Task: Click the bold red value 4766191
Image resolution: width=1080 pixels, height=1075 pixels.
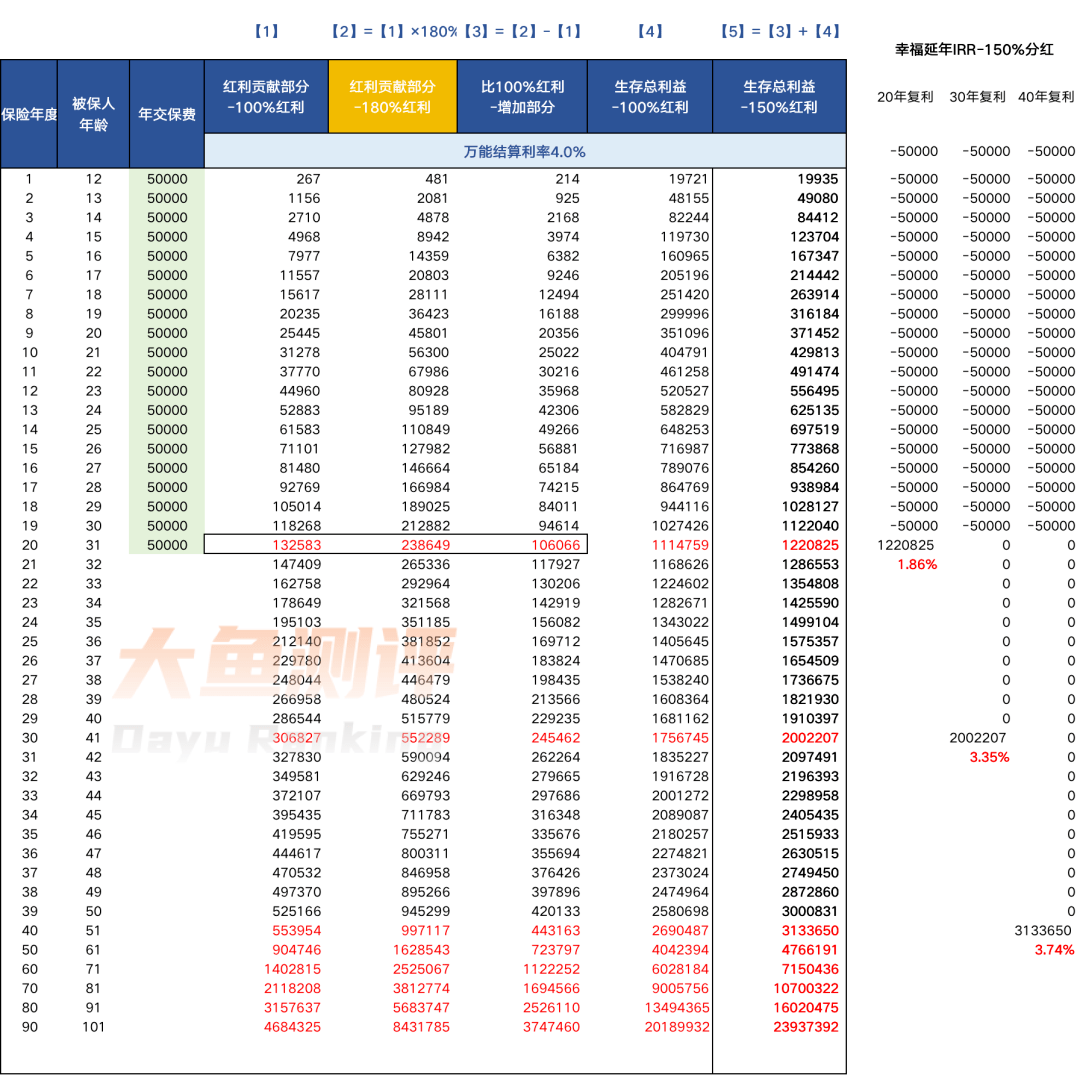Action: (810, 950)
